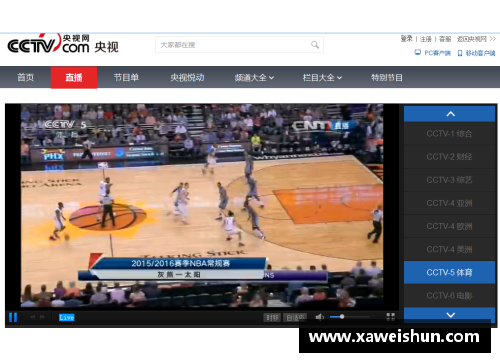Click the search magnifier icon
The width and height of the screenshot is (500, 362).
point(315,45)
